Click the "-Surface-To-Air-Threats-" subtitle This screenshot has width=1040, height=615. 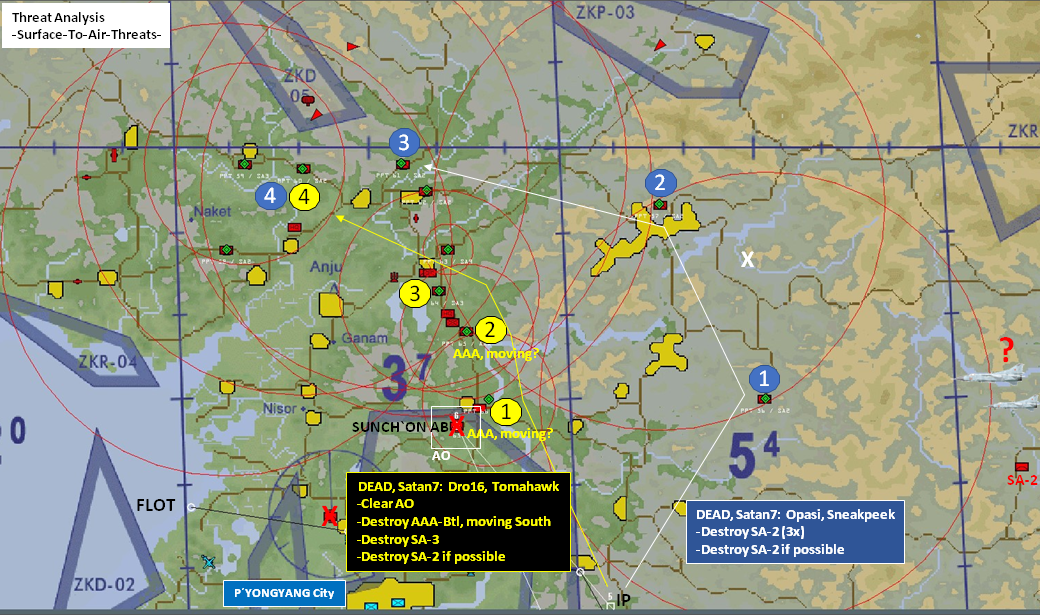[86, 34]
